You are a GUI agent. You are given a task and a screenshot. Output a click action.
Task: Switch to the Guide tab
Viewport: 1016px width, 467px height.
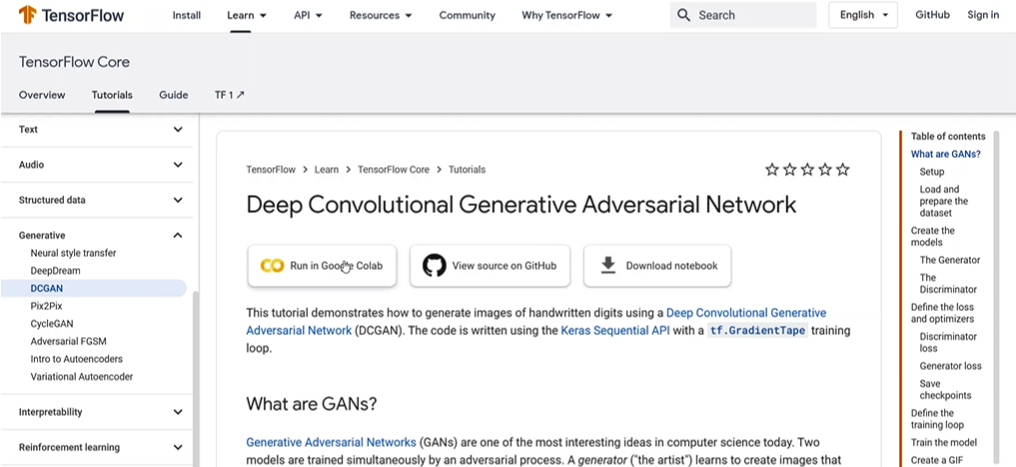(174, 95)
